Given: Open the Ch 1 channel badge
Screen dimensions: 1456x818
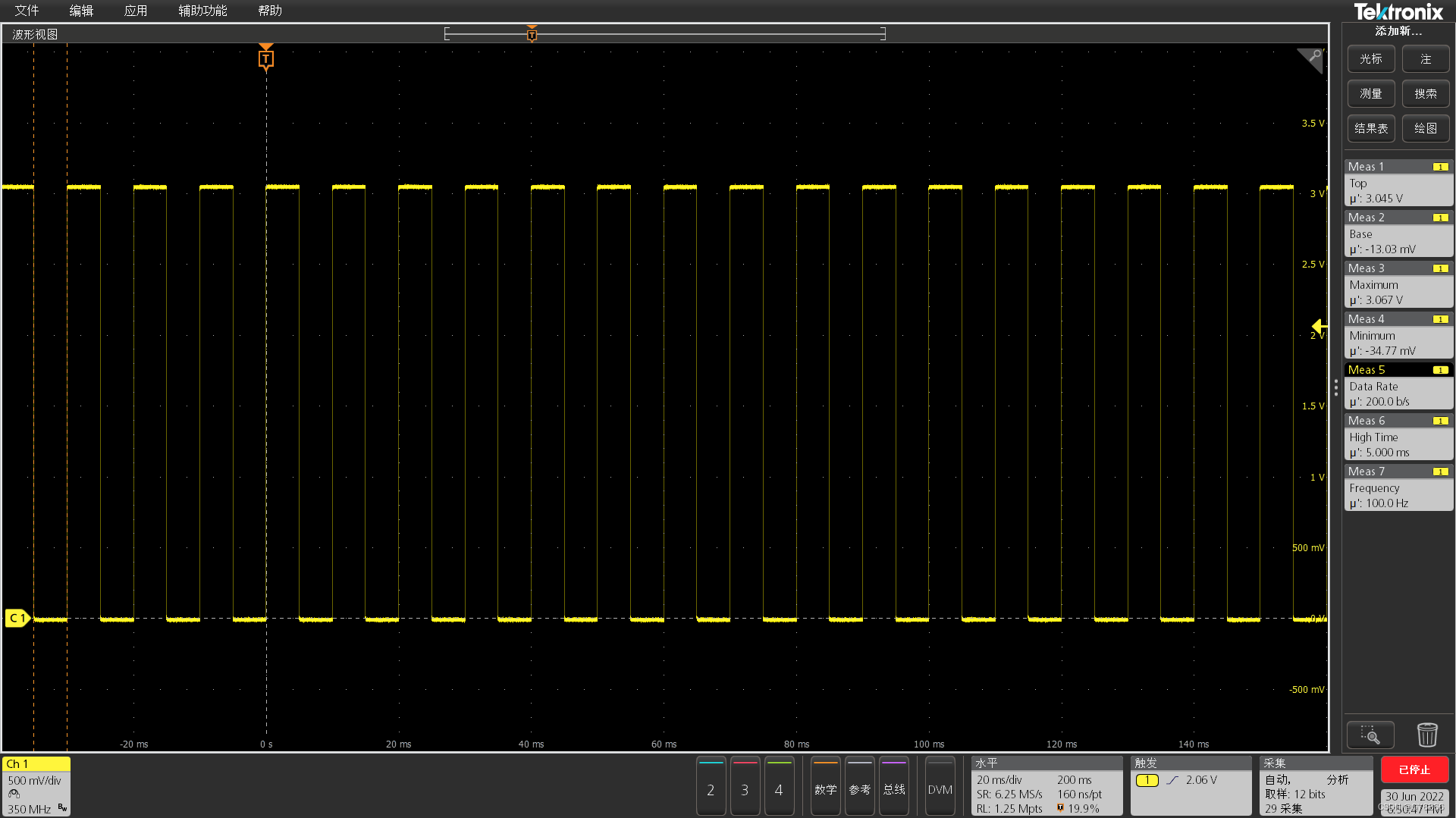Looking at the screenshot, I should pyautogui.click(x=36, y=786).
